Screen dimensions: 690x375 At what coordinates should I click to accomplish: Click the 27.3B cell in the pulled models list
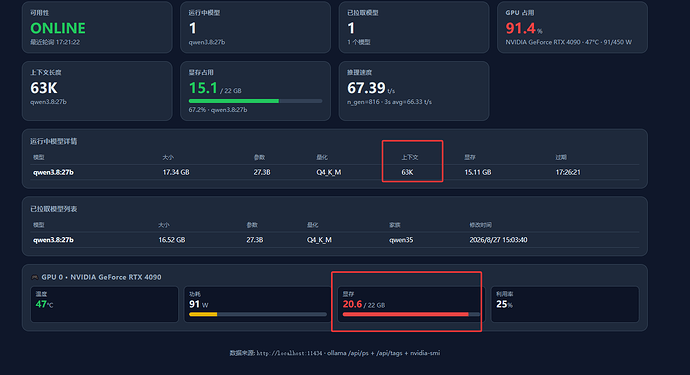(255, 240)
